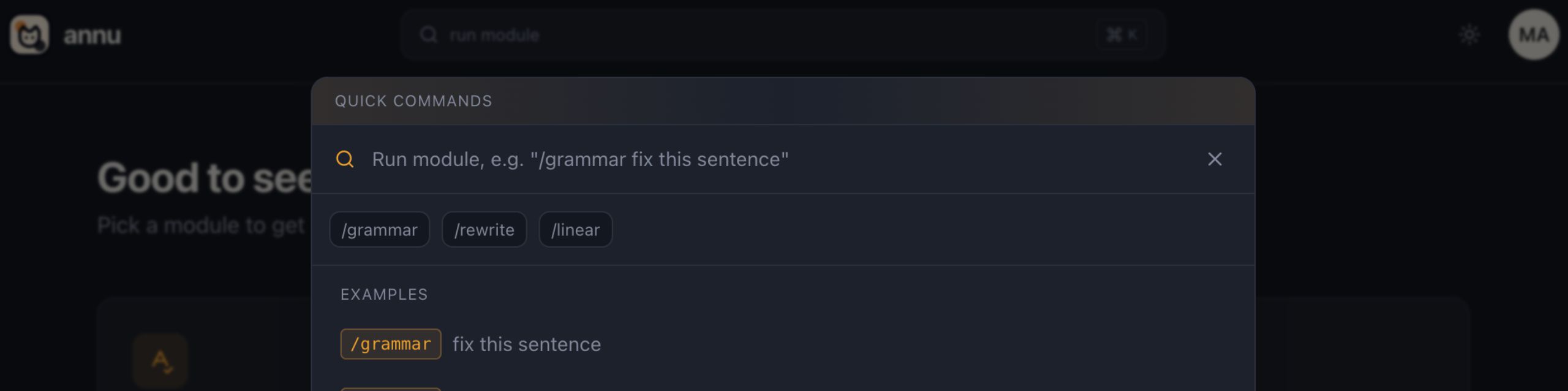Click the "annu" brand name
Screen dimensions: 1568x391
[x=92, y=36]
